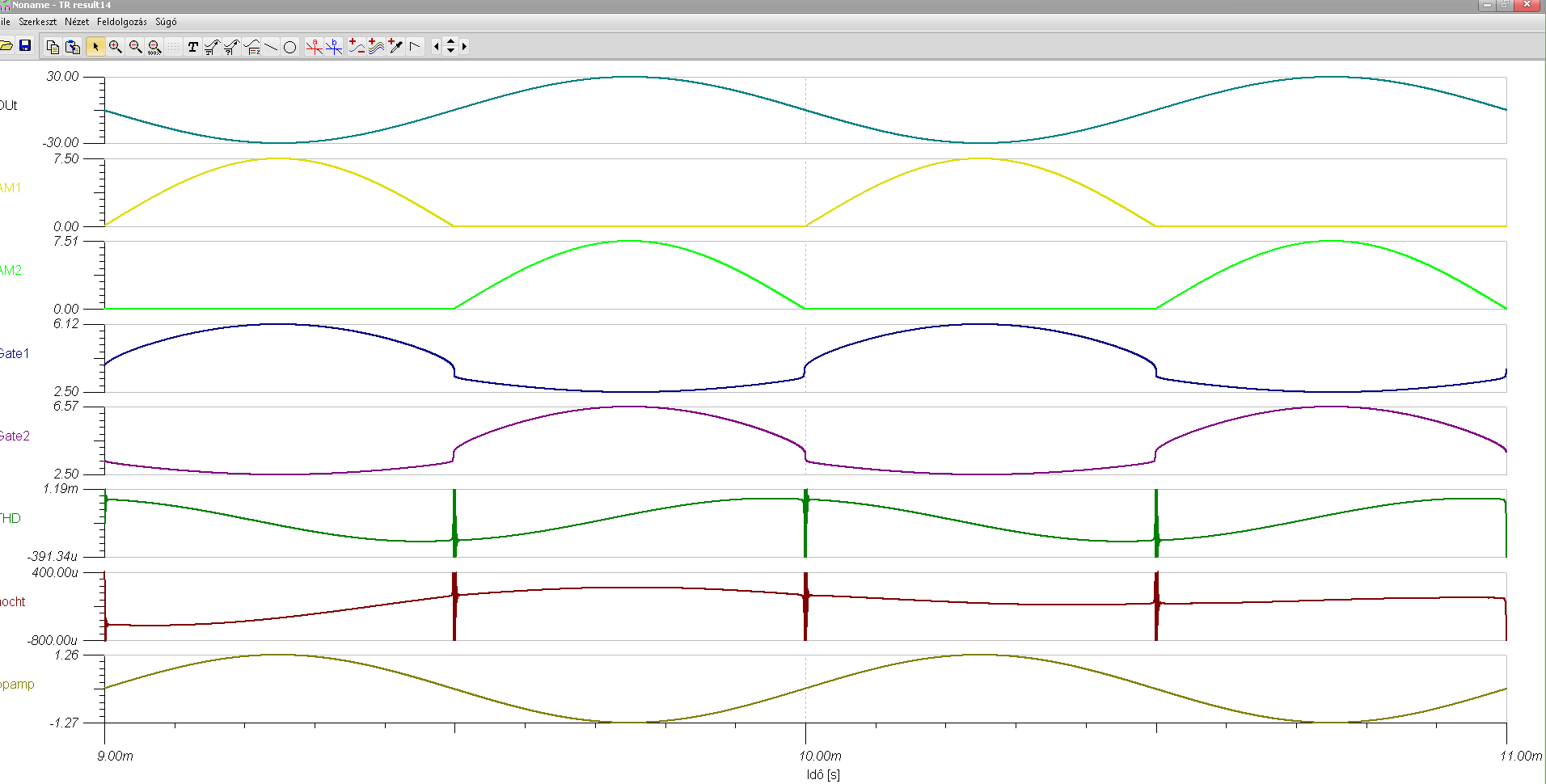
Task: Pick the eyedropper add tool
Action: (x=395, y=46)
